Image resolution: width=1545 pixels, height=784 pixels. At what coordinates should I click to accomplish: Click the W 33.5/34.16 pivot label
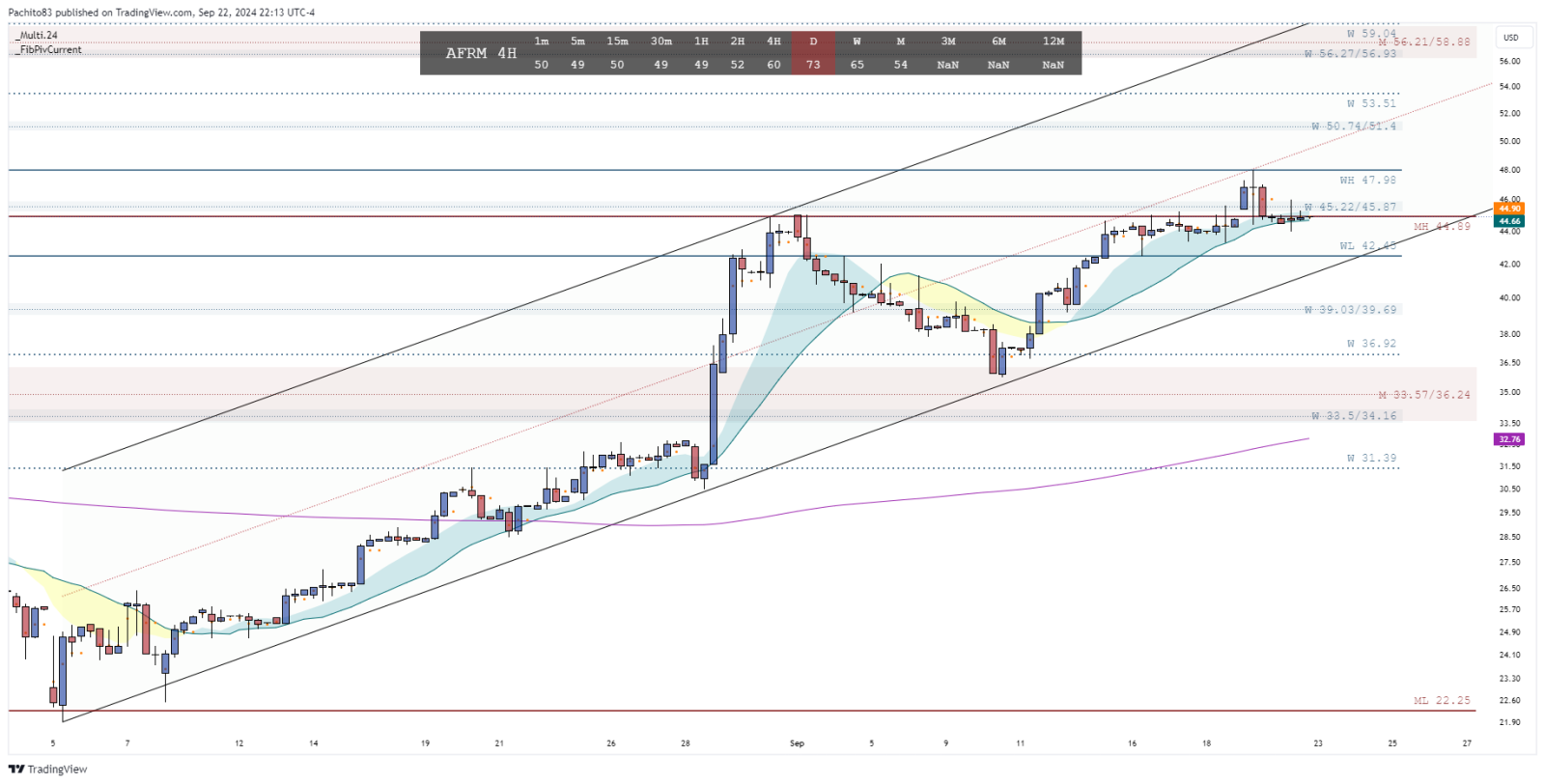tap(1354, 416)
